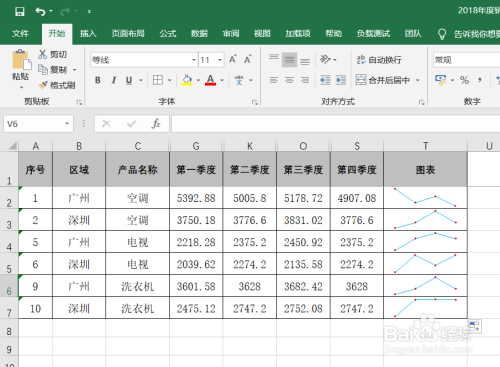Open the font size 11 dropdown
Screen dimensions: 500x367
click(x=220, y=60)
